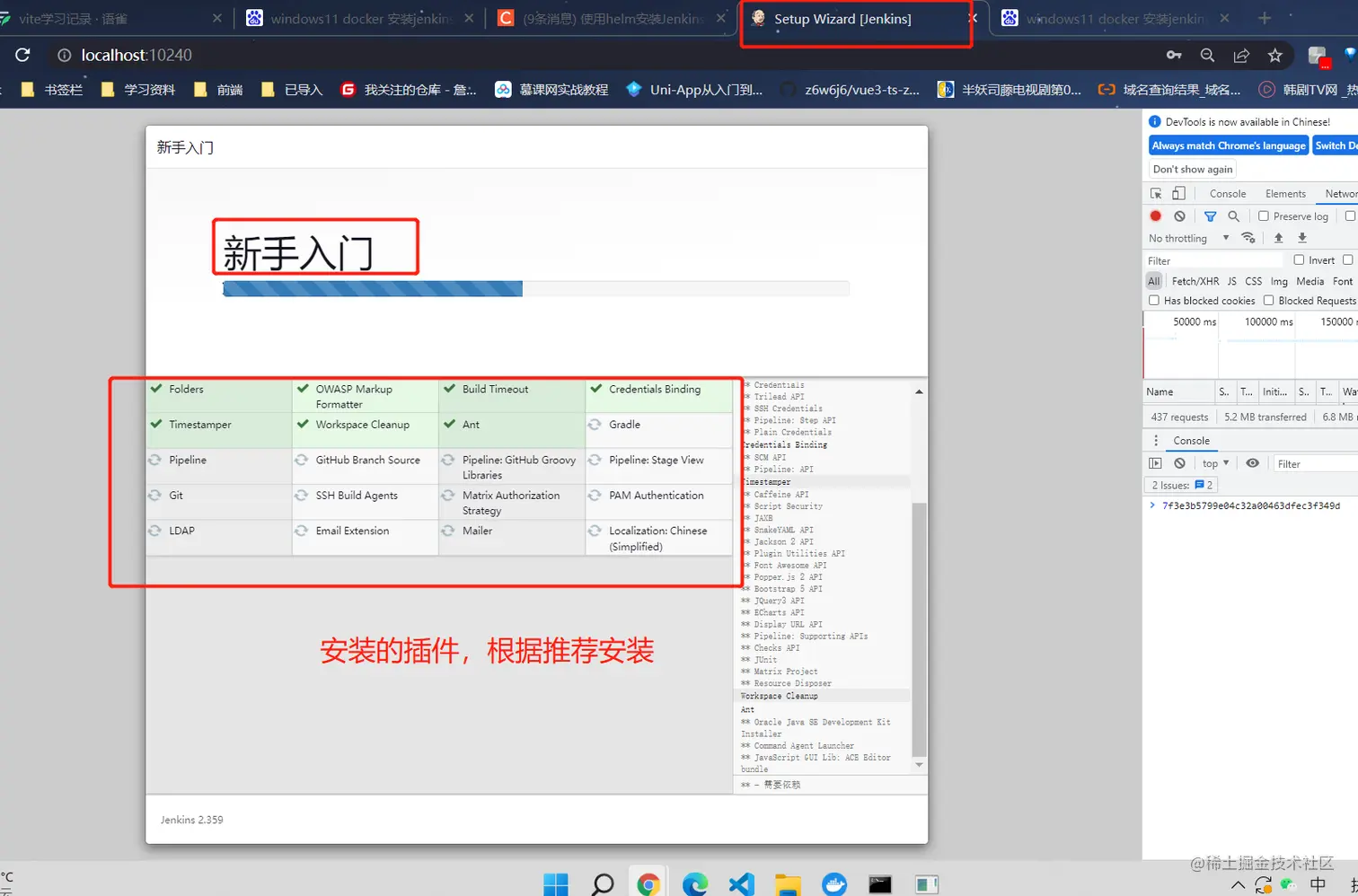The height and width of the screenshot is (896, 1358).
Task: Open the console drawer three-dot menu
Action: [1156, 440]
